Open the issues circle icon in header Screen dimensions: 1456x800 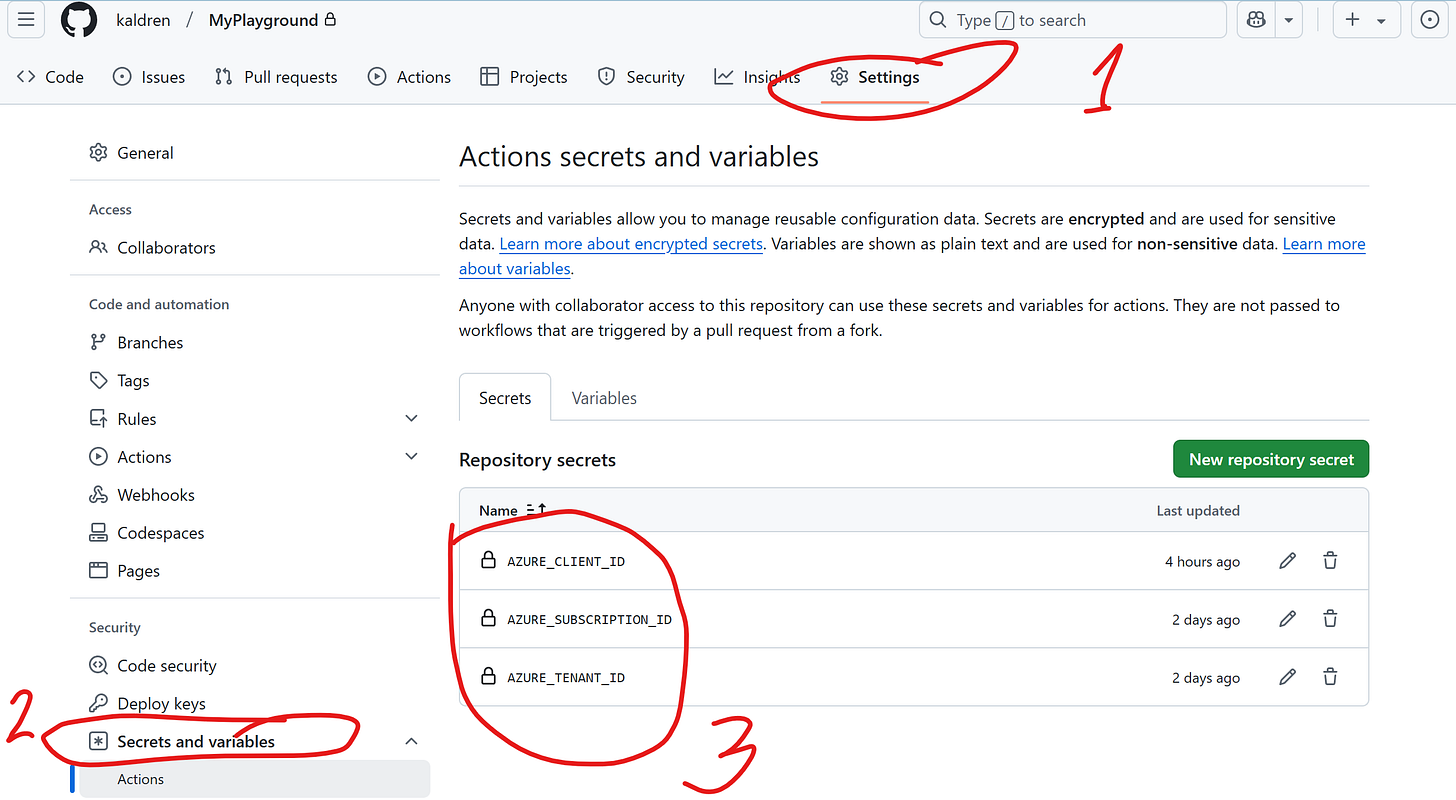pos(1430,20)
